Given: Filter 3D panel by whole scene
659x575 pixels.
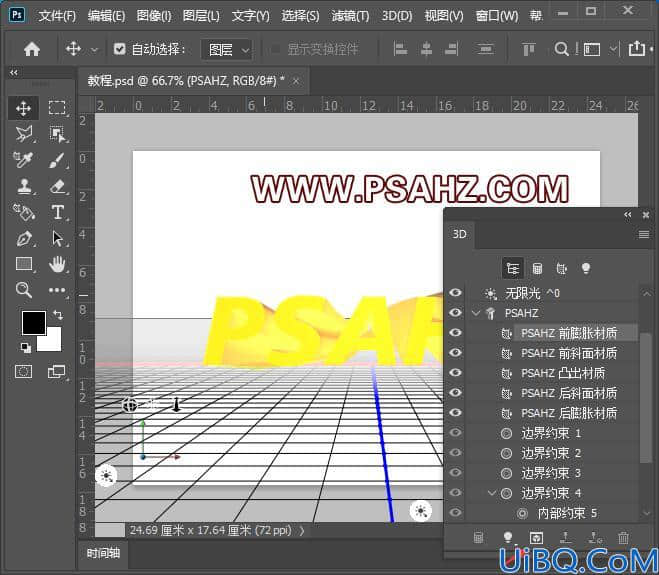Looking at the screenshot, I should (513, 268).
